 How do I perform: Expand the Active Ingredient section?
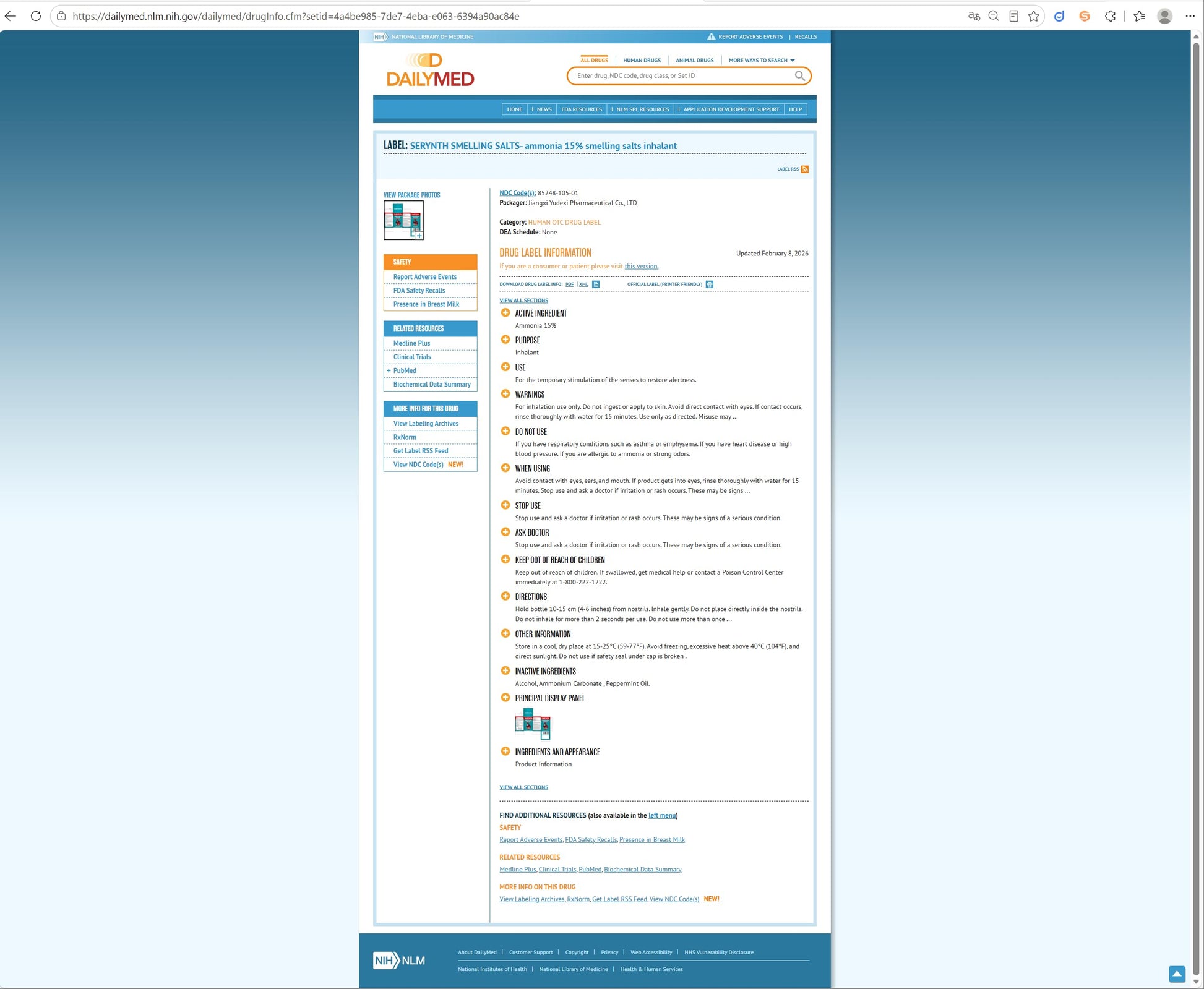505,313
